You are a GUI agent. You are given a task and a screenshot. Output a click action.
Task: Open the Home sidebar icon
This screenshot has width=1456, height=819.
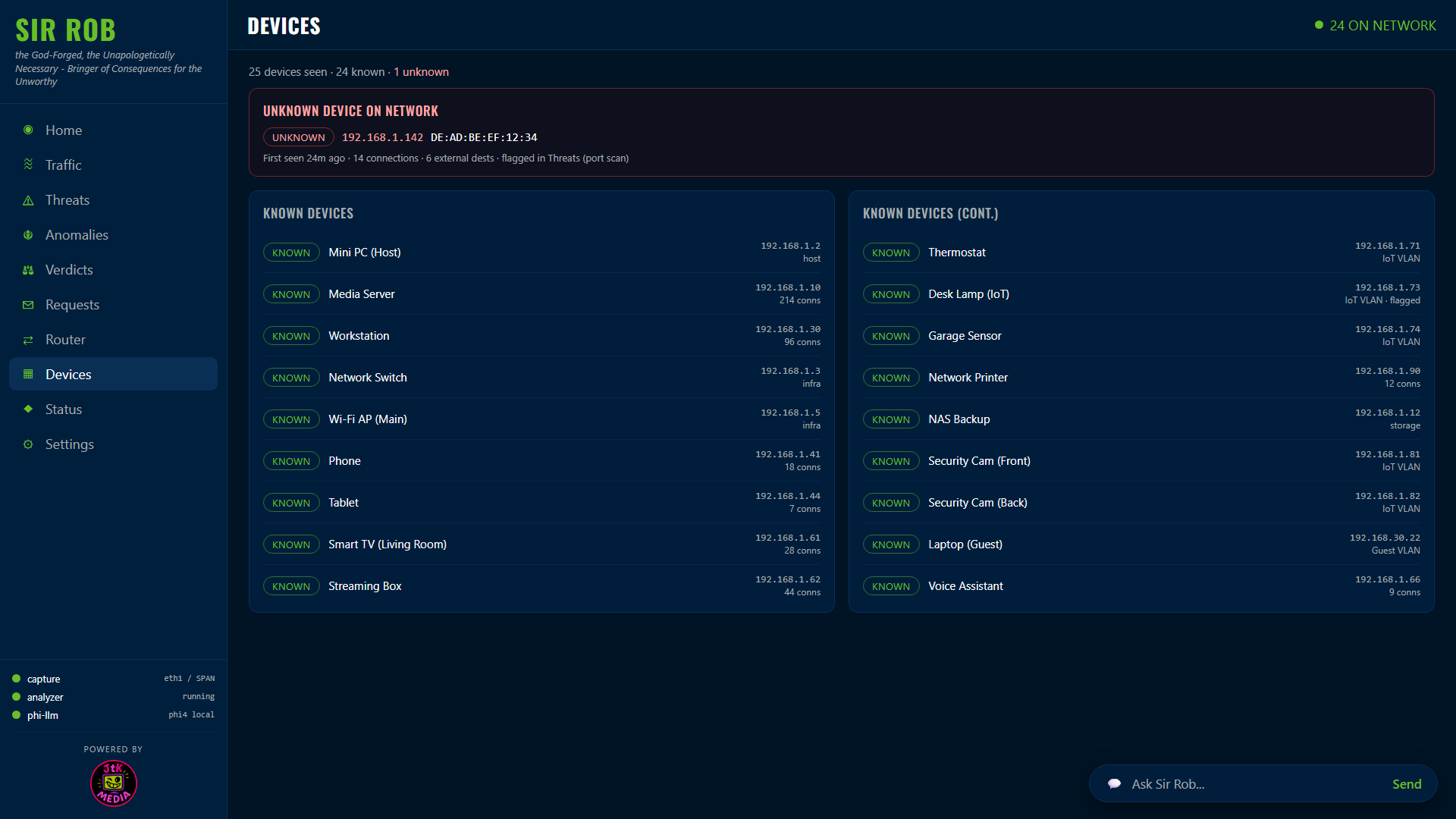[28, 130]
